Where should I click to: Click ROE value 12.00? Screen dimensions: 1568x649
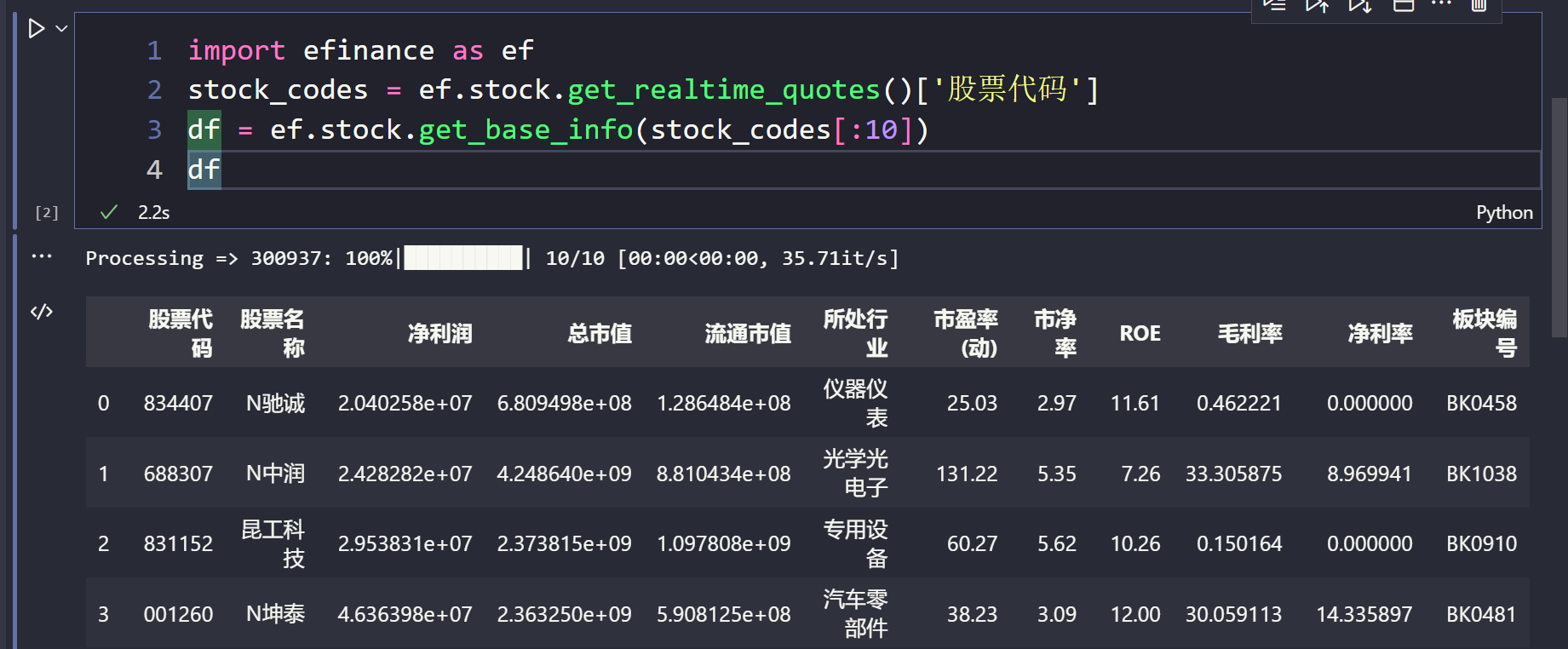pos(1135,614)
